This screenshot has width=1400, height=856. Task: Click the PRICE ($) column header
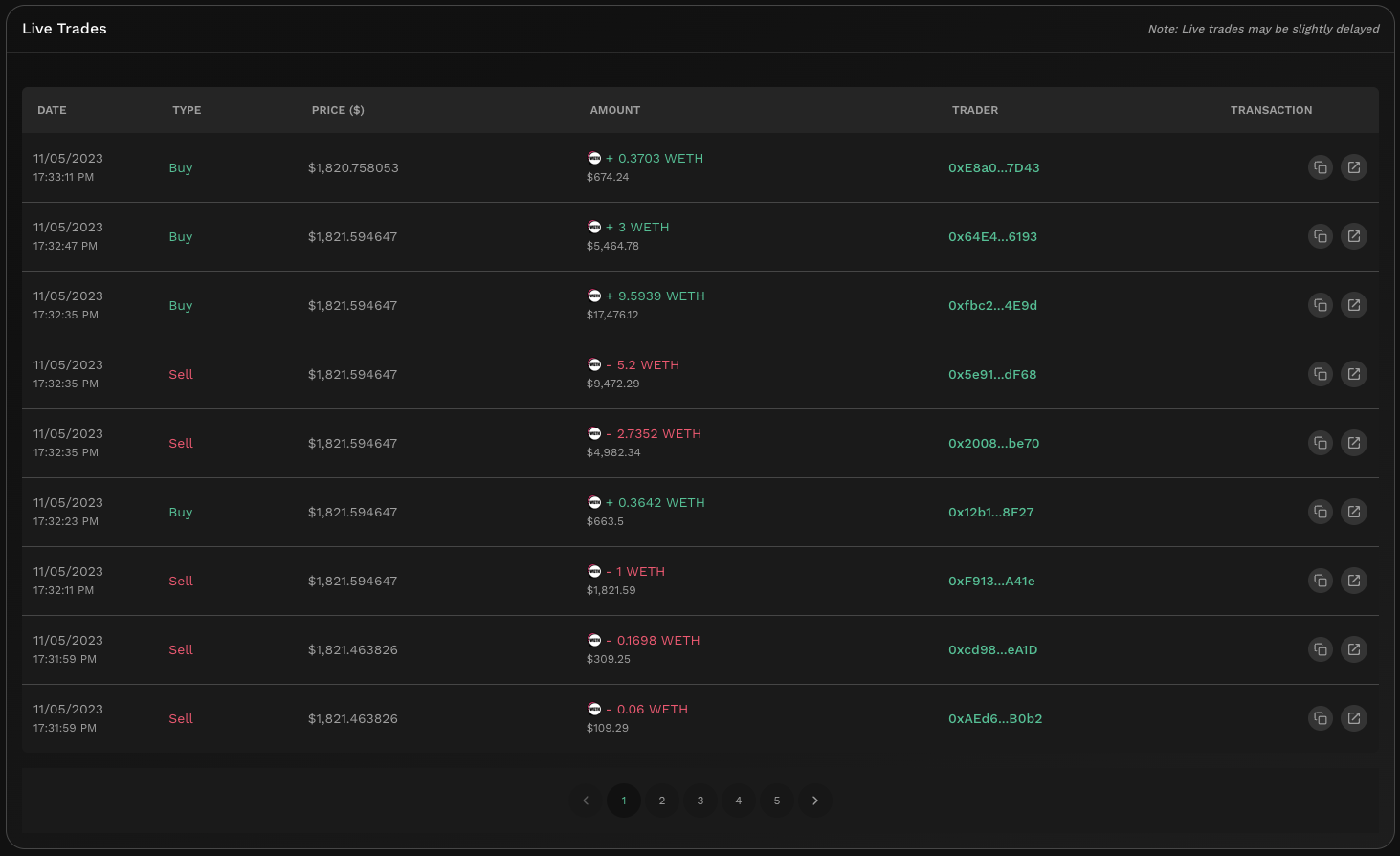(338, 110)
